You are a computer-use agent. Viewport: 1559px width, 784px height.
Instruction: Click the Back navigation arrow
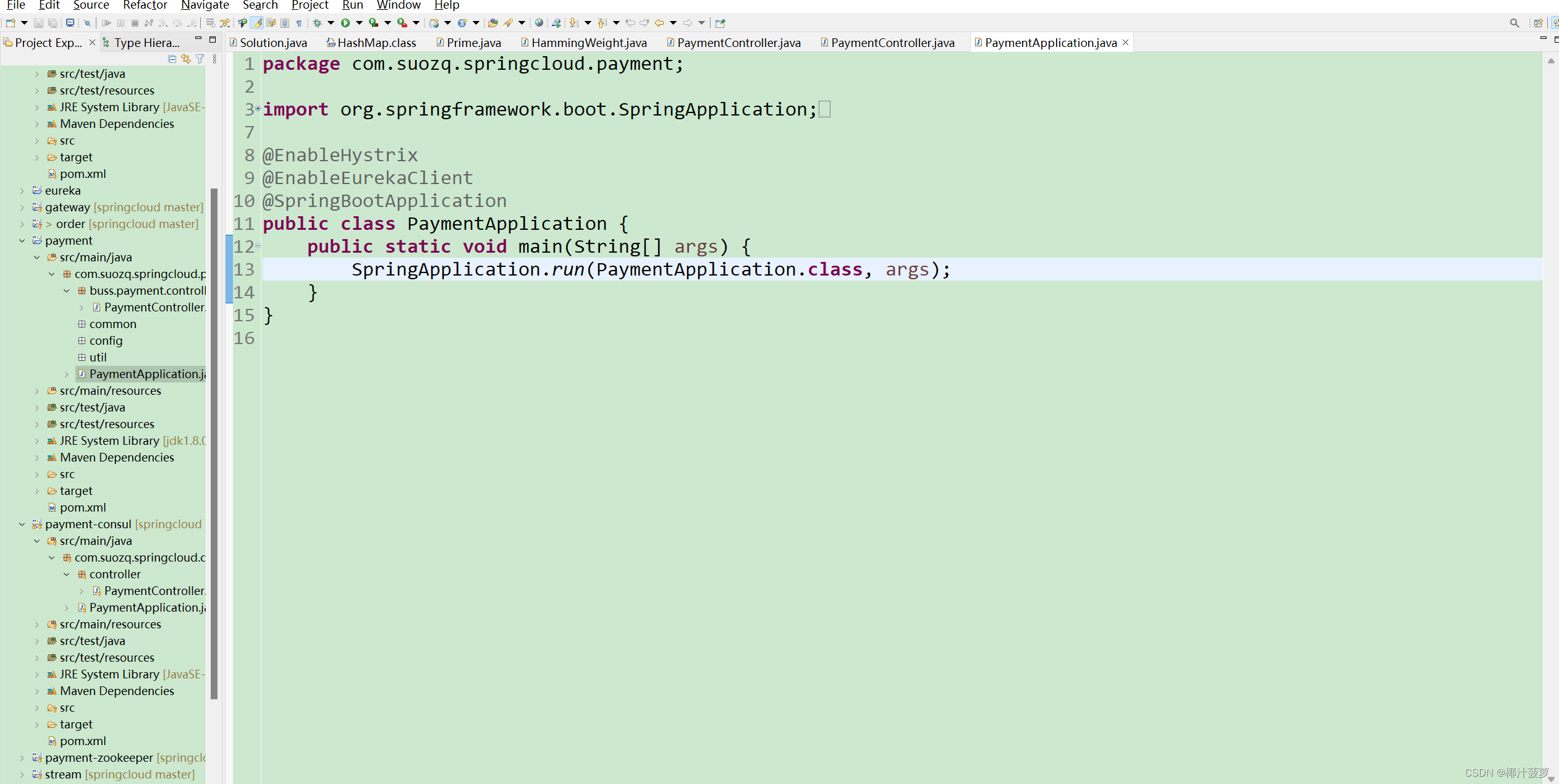[x=659, y=23]
